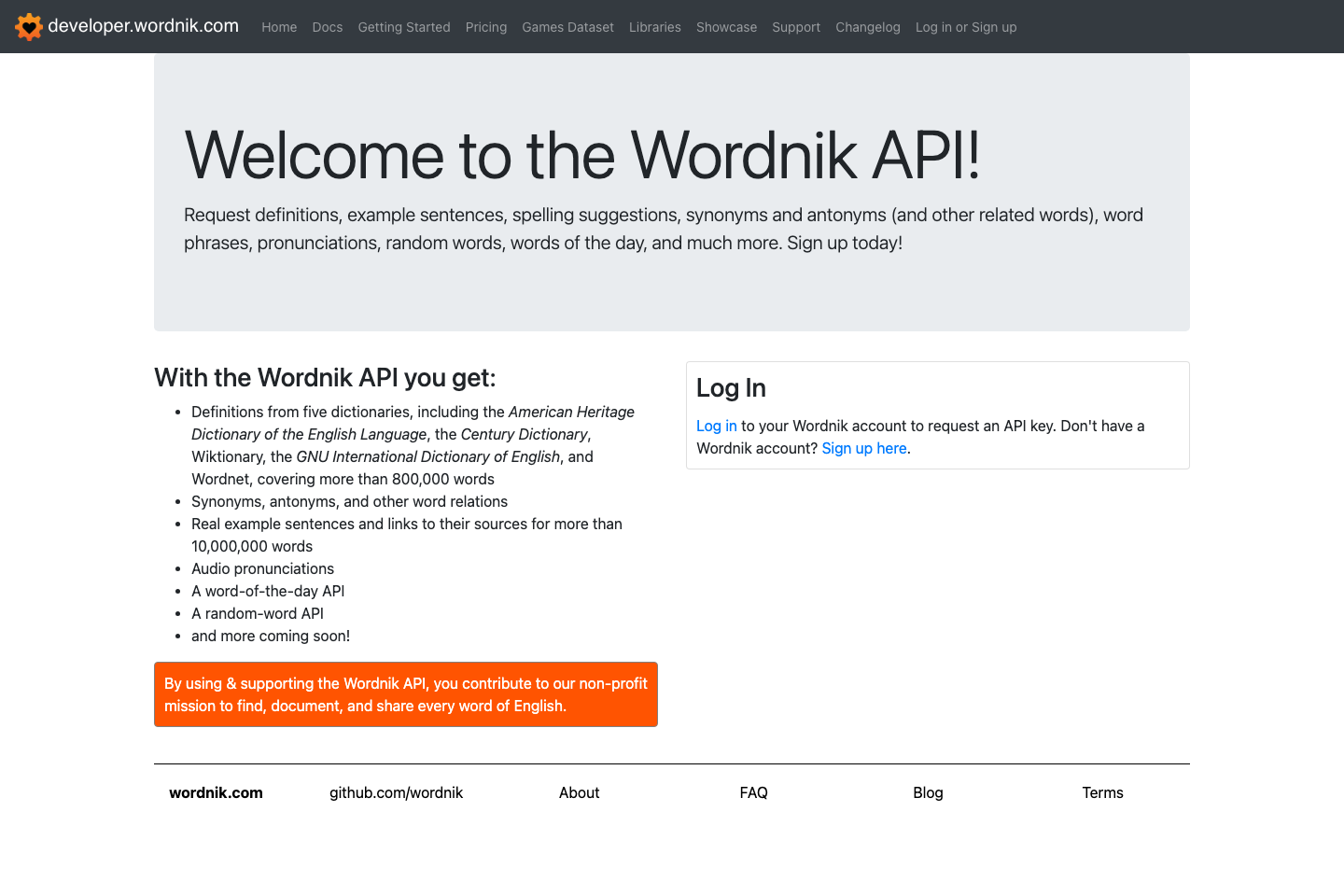1344x896 pixels.
Task: Read the Blog via footer link
Action: pos(928,792)
